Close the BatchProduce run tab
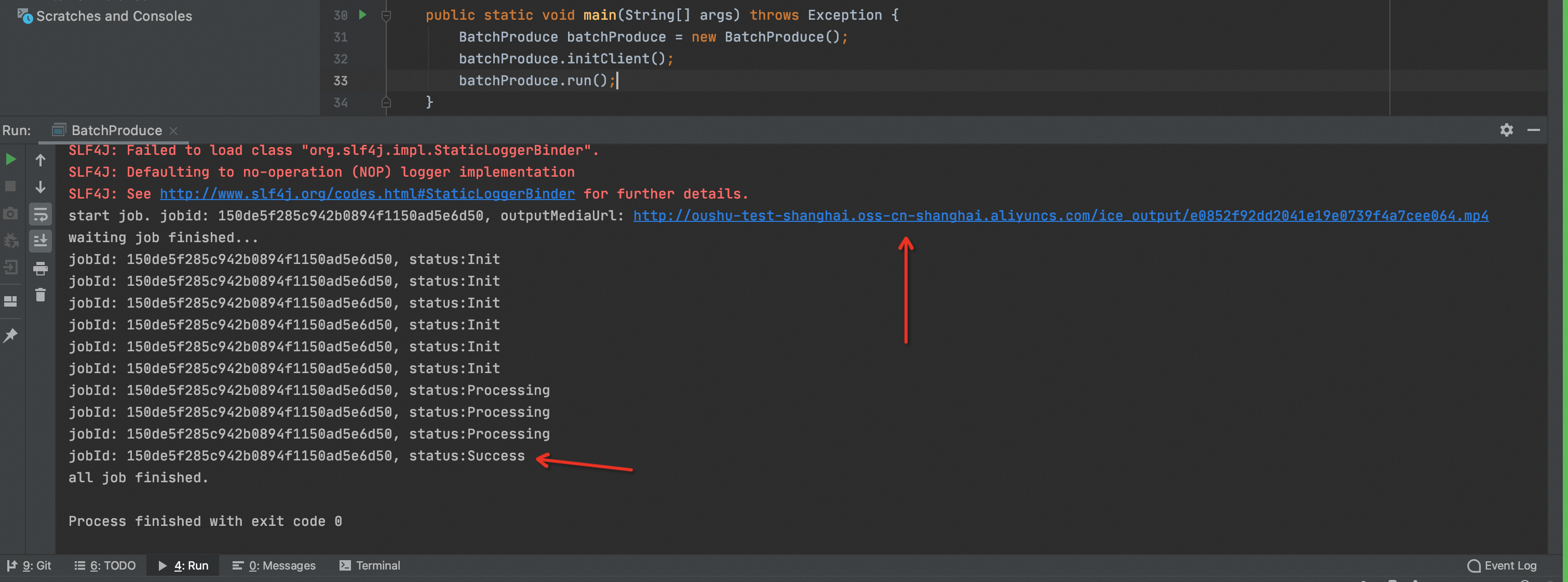This screenshot has width=1568, height=582. [173, 130]
